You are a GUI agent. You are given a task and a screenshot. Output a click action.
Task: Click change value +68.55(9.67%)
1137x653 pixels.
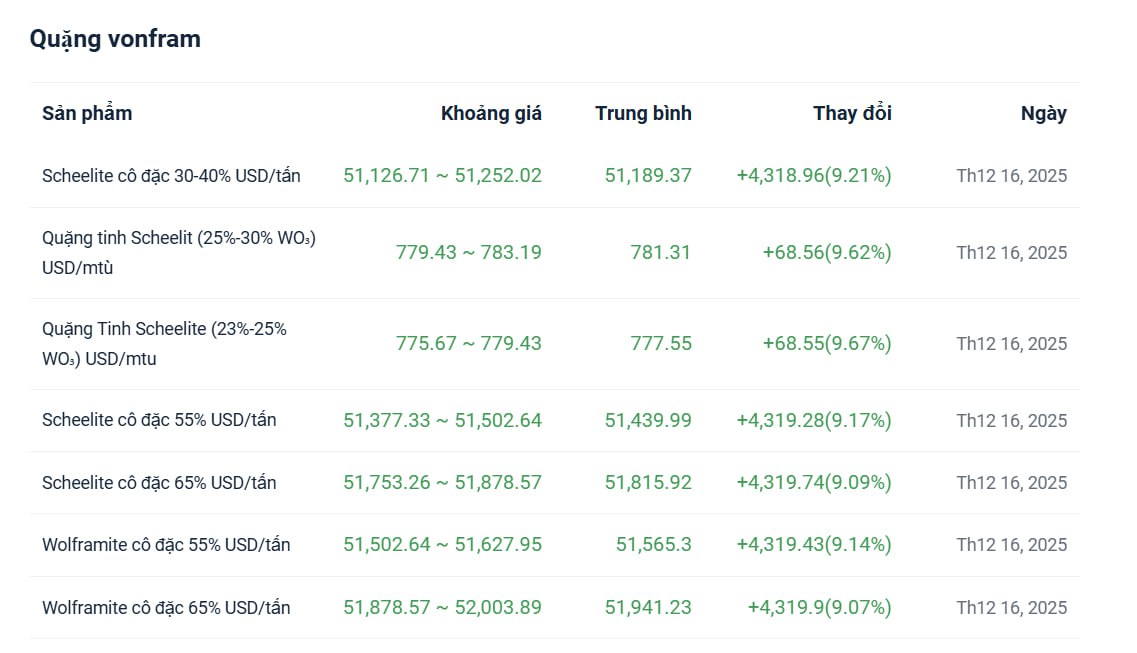click(x=827, y=344)
